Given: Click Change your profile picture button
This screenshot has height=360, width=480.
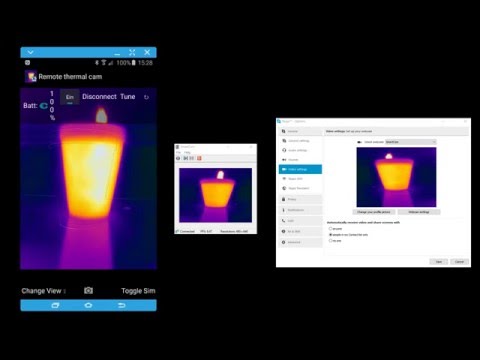Looking at the screenshot, I should point(374,212).
